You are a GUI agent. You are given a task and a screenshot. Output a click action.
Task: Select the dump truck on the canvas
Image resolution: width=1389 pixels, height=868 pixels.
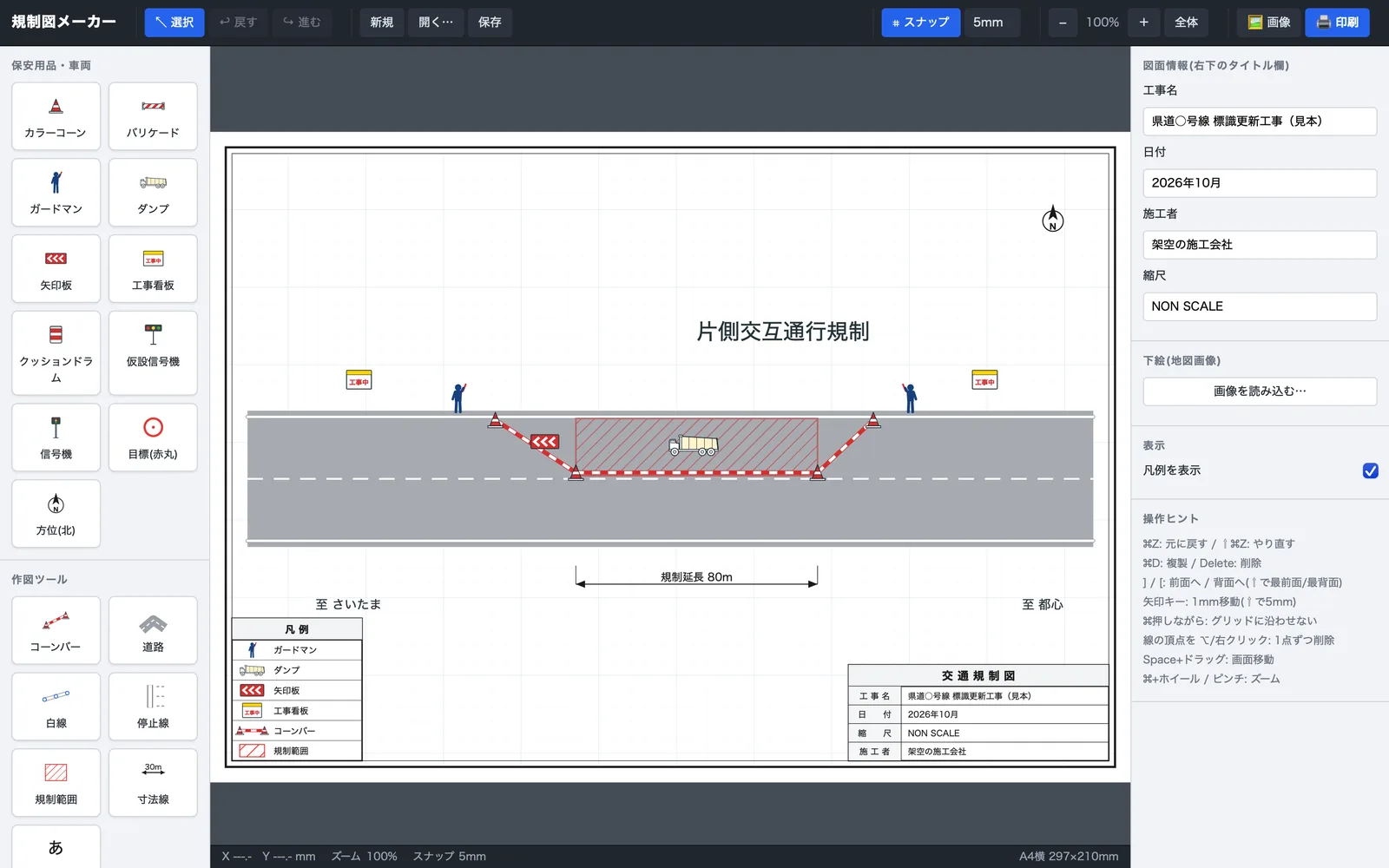coord(694,445)
